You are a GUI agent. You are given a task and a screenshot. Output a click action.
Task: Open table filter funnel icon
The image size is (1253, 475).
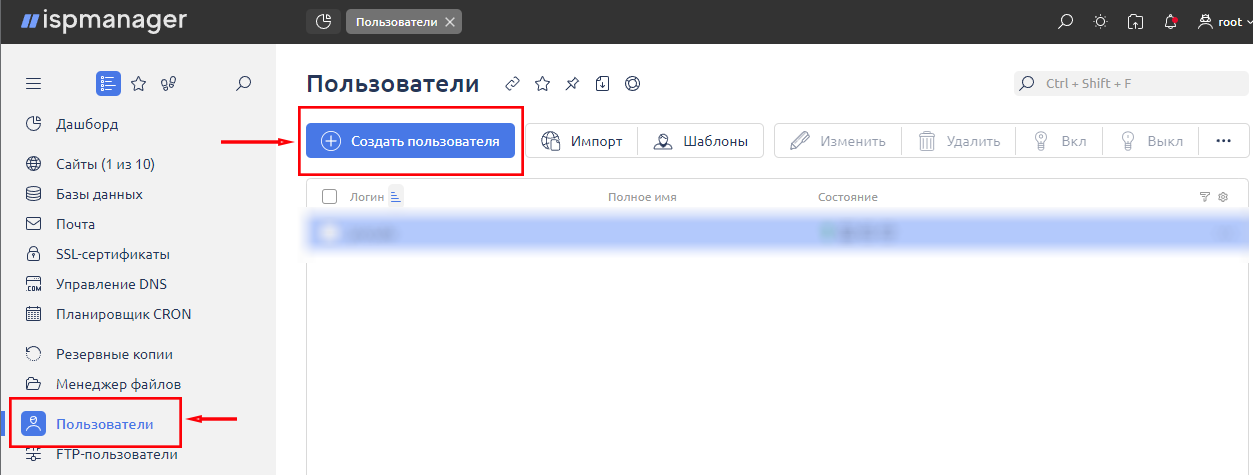(x=1205, y=197)
